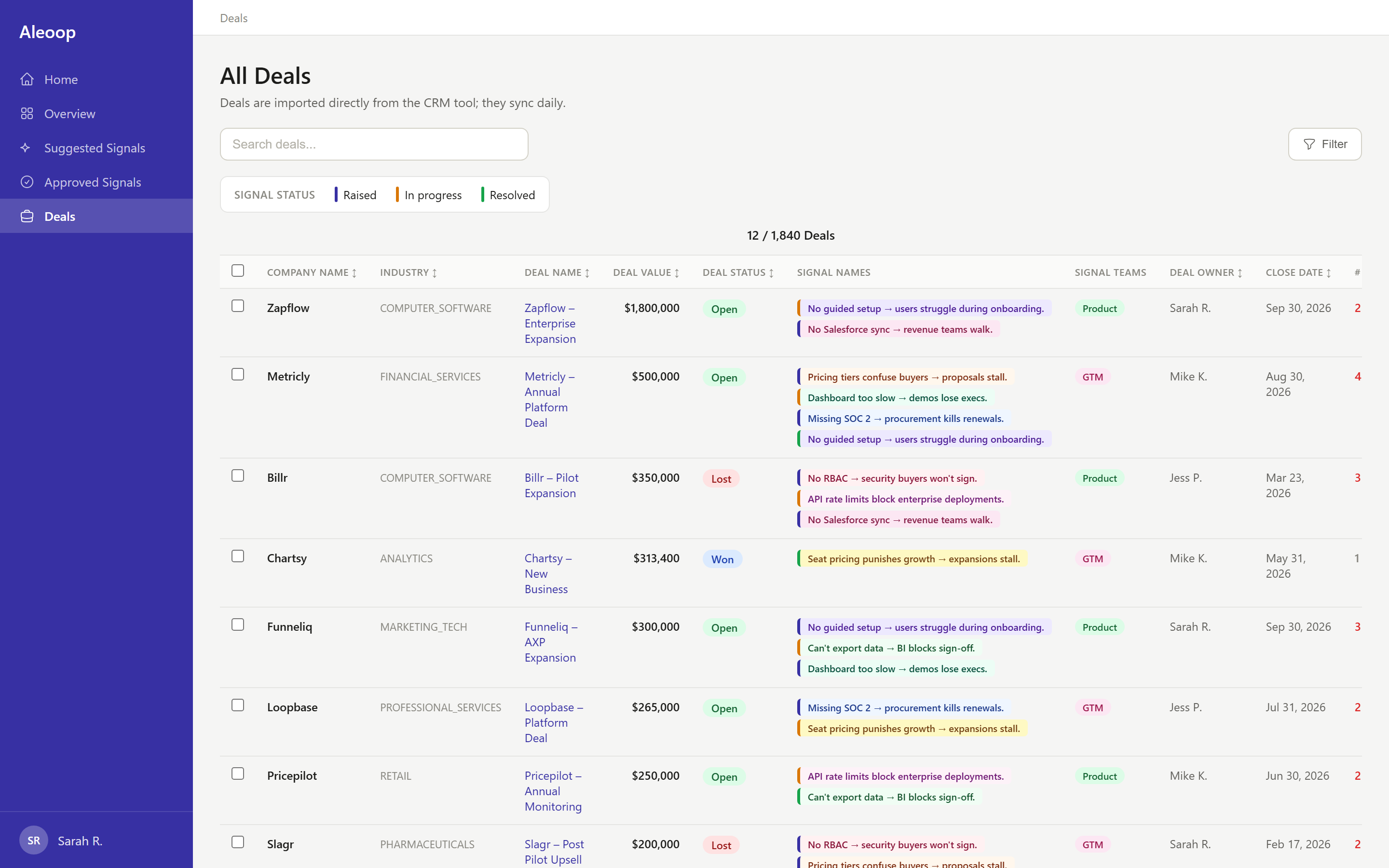Check the Funneliq row checkbox
Viewport: 1389px width, 868px height.
(238, 624)
